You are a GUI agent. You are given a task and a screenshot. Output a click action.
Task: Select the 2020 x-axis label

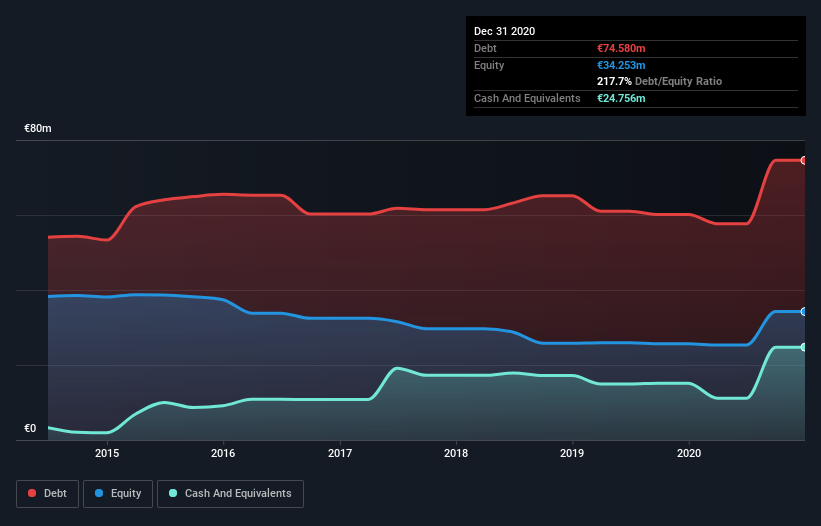[x=689, y=453]
